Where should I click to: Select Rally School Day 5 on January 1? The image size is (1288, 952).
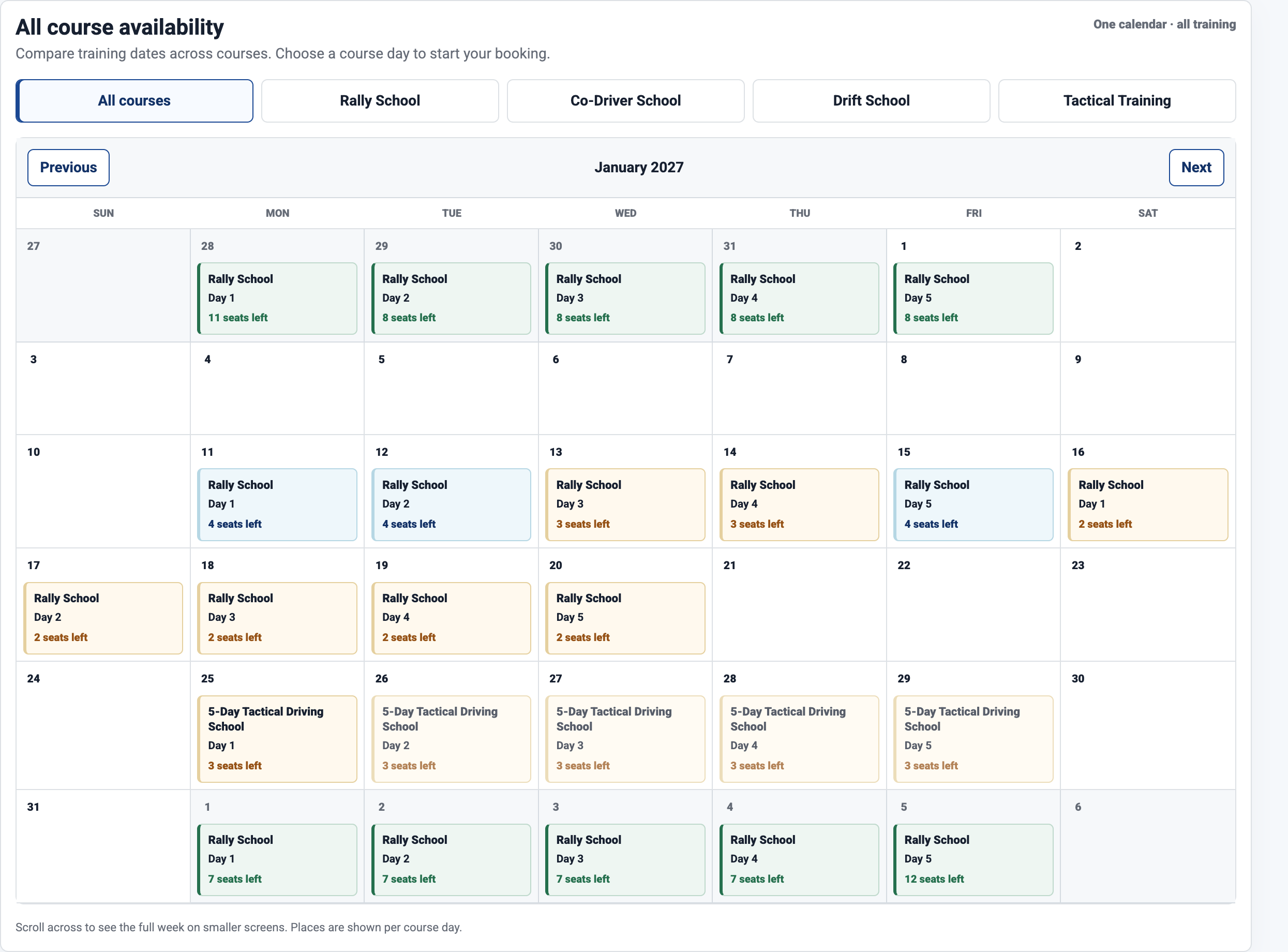pyautogui.click(x=974, y=299)
